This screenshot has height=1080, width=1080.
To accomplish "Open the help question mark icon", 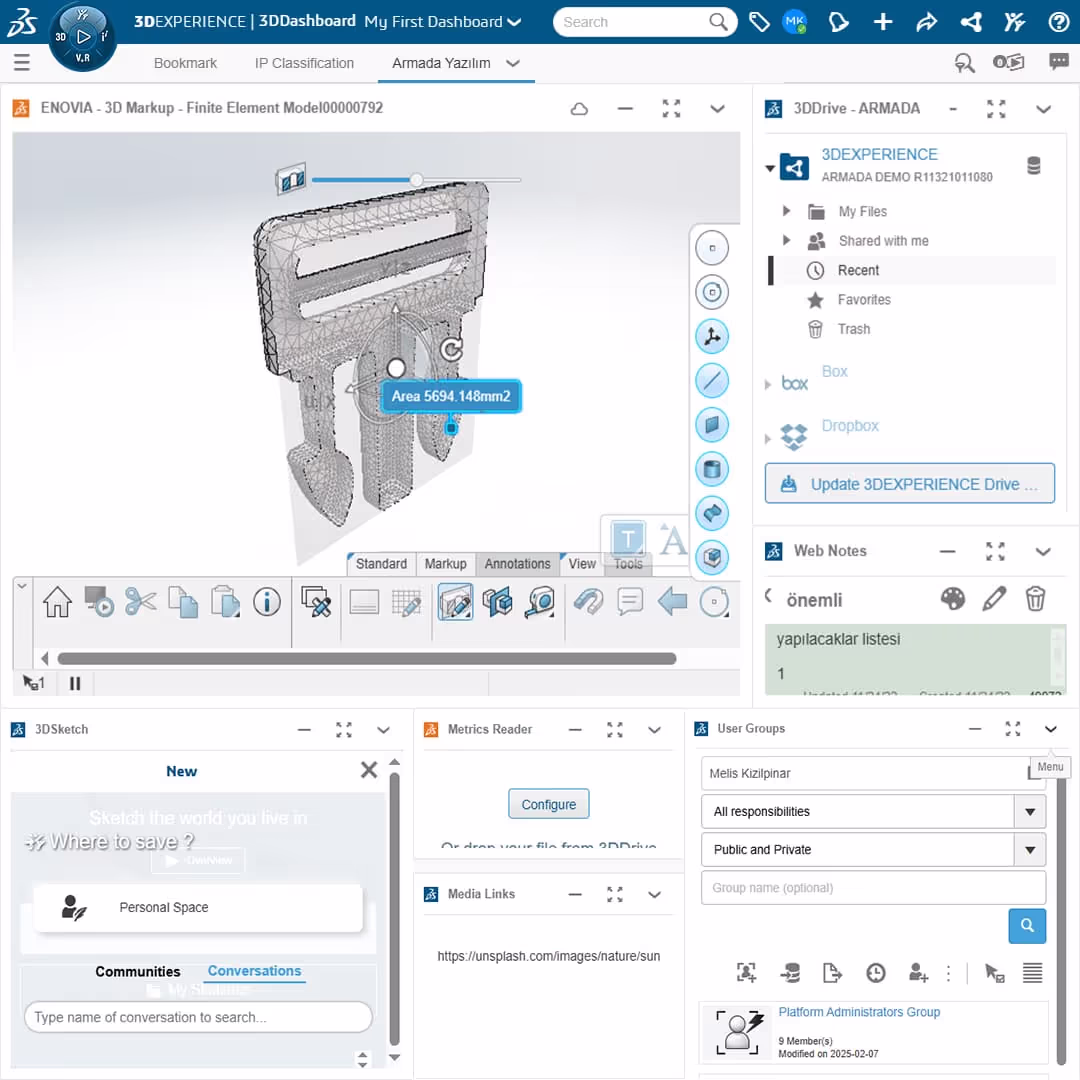I will (x=1058, y=22).
